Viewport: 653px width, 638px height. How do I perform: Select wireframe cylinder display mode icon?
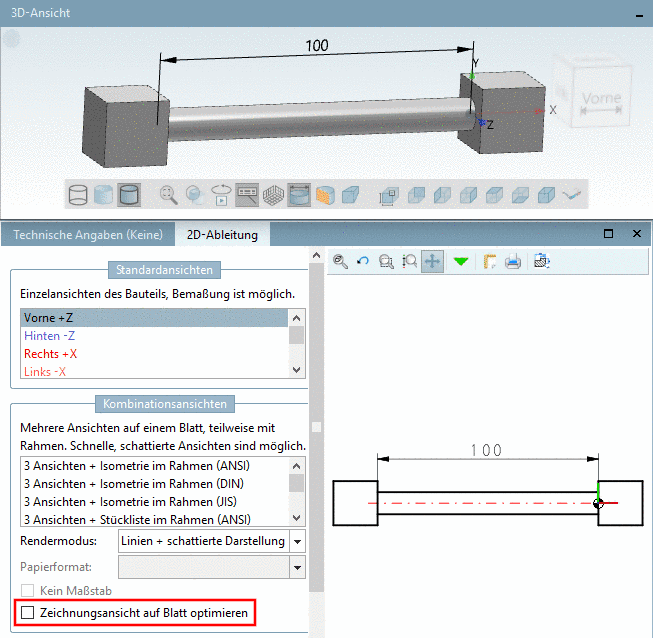(77, 194)
